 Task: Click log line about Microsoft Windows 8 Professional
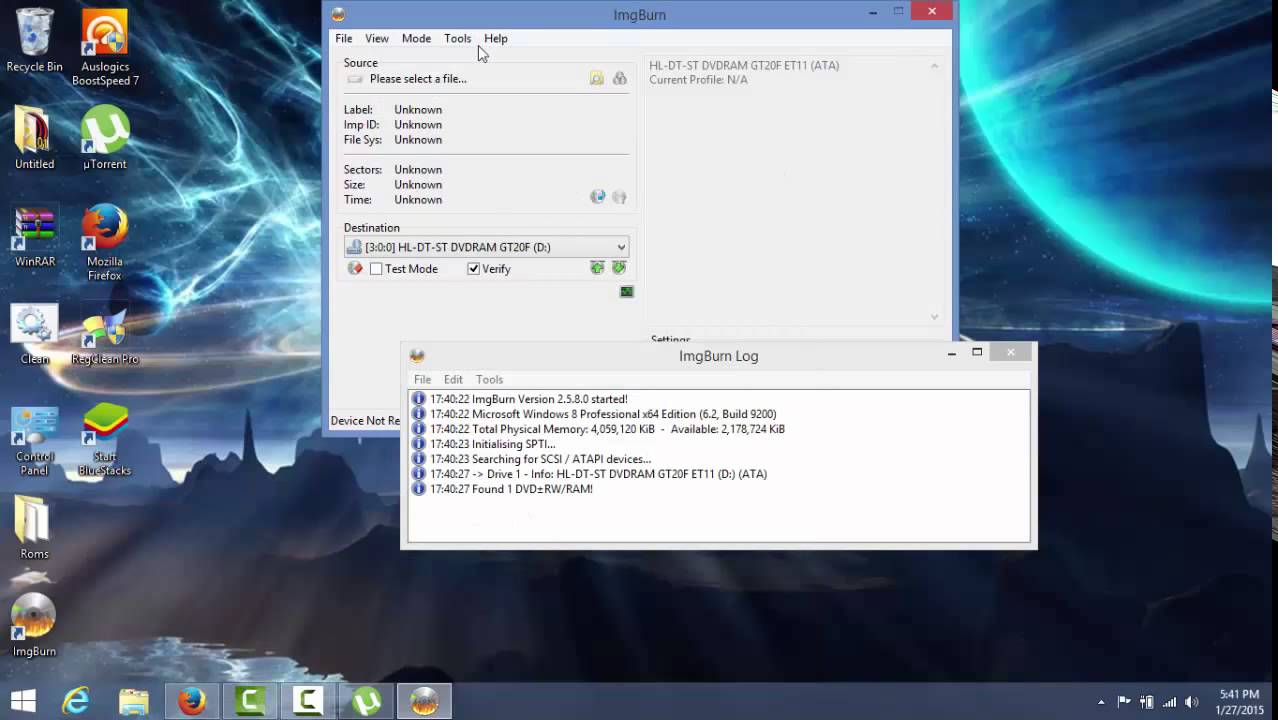(x=603, y=414)
